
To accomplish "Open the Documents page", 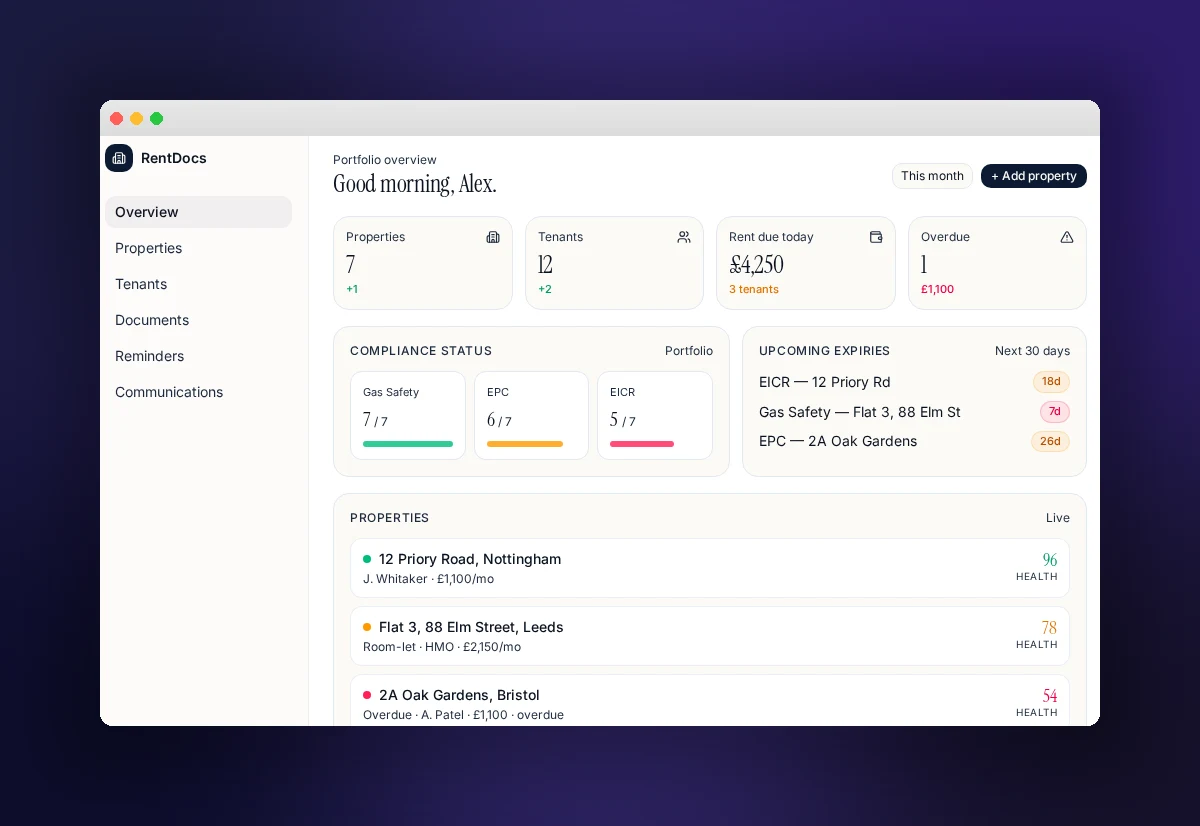I will [x=198, y=320].
